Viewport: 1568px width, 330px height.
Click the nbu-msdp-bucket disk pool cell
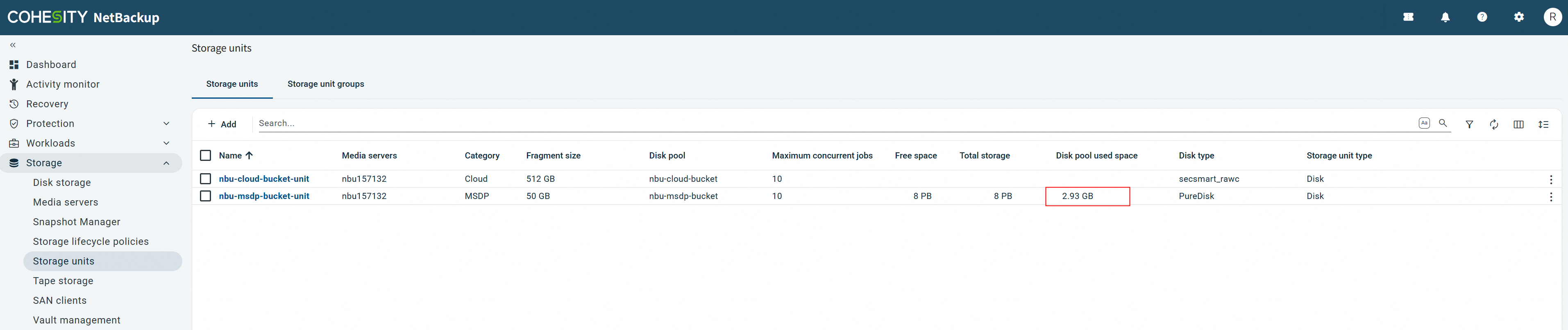click(x=683, y=196)
